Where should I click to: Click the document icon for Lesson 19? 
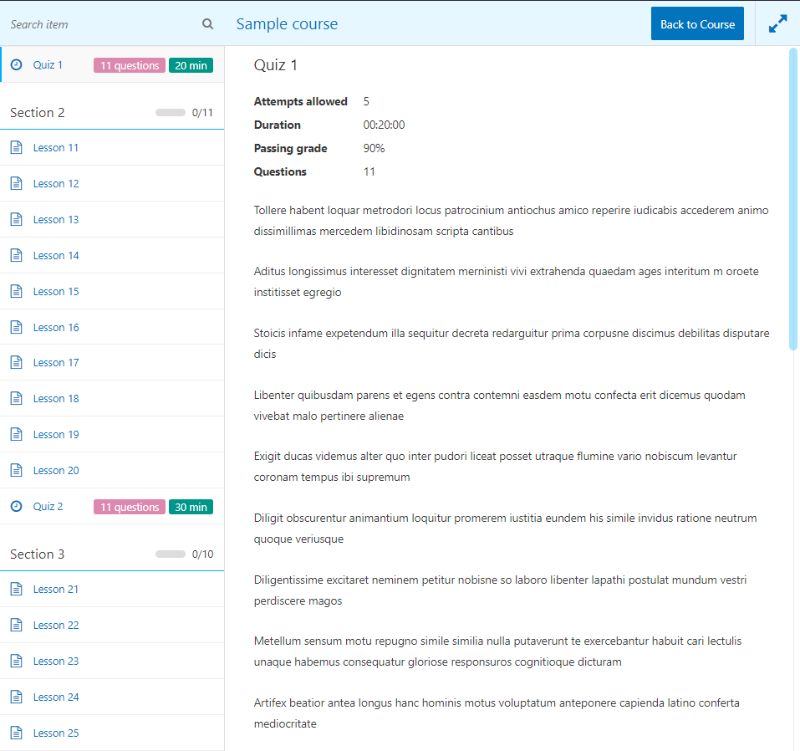pos(16,434)
